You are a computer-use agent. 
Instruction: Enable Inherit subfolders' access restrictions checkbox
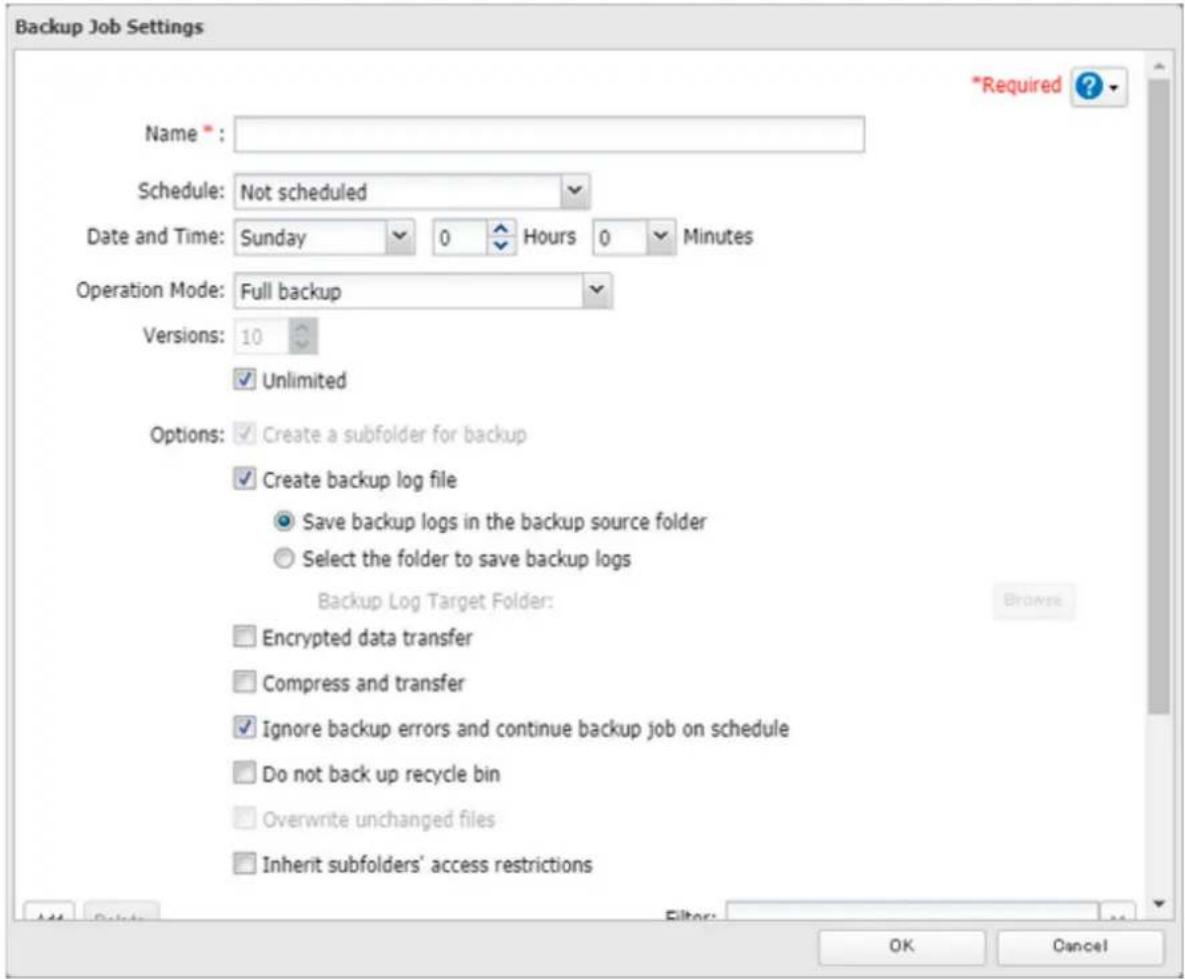point(244,864)
